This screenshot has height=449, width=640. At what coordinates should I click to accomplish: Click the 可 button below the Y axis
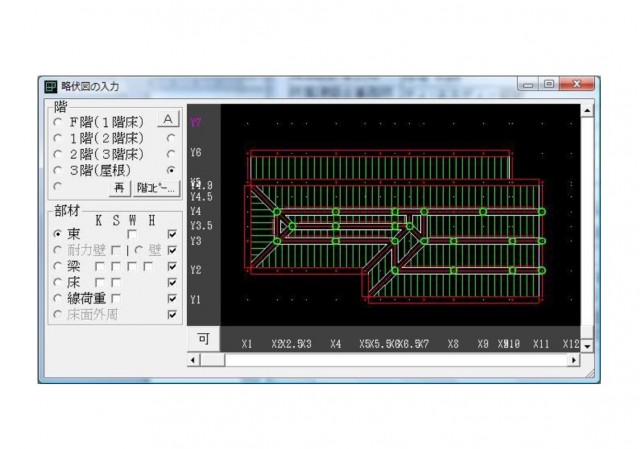[202, 340]
